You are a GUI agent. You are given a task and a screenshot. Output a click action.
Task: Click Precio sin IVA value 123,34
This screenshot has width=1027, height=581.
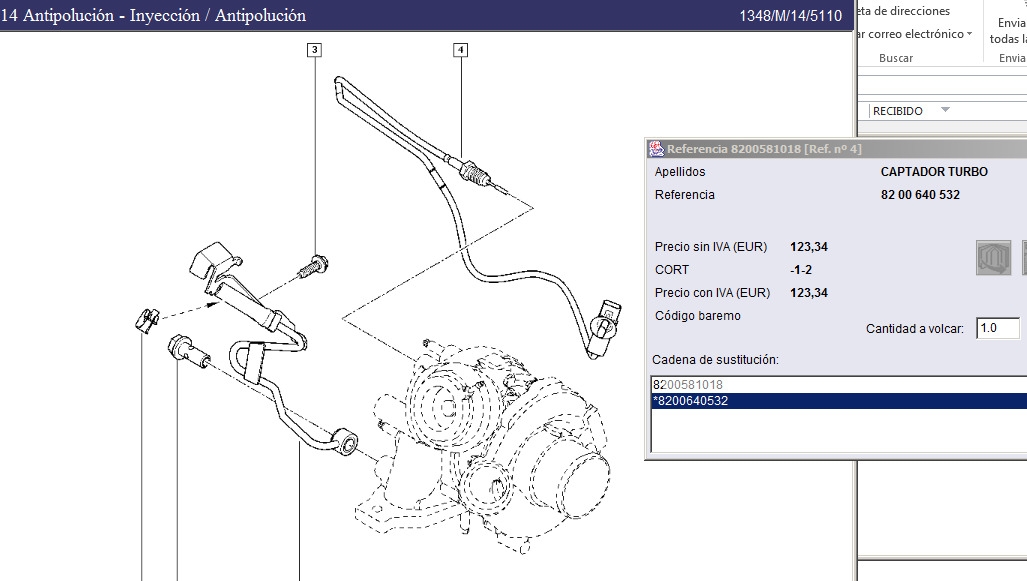click(809, 247)
